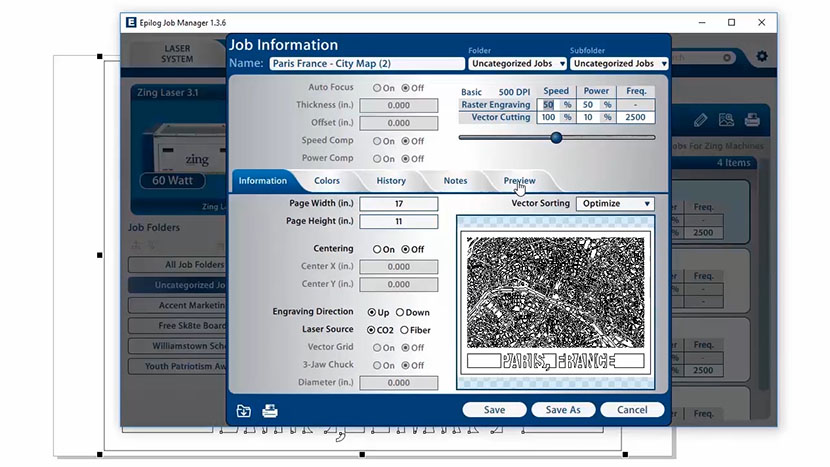Image resolution: width=830 pixels, height=467 pixels.
Task: Click the pencil edit icon
Action: [x=700, y=120]
